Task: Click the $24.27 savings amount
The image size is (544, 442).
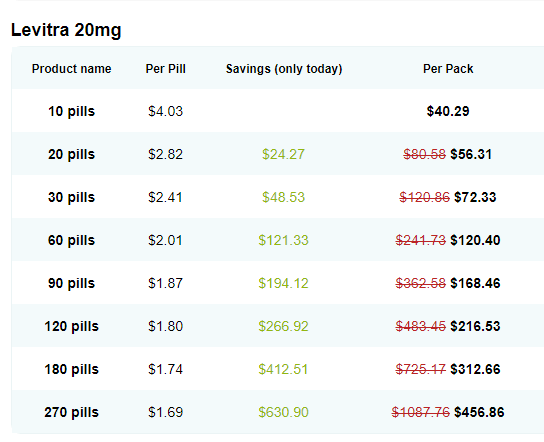Action: pos(283,154)
